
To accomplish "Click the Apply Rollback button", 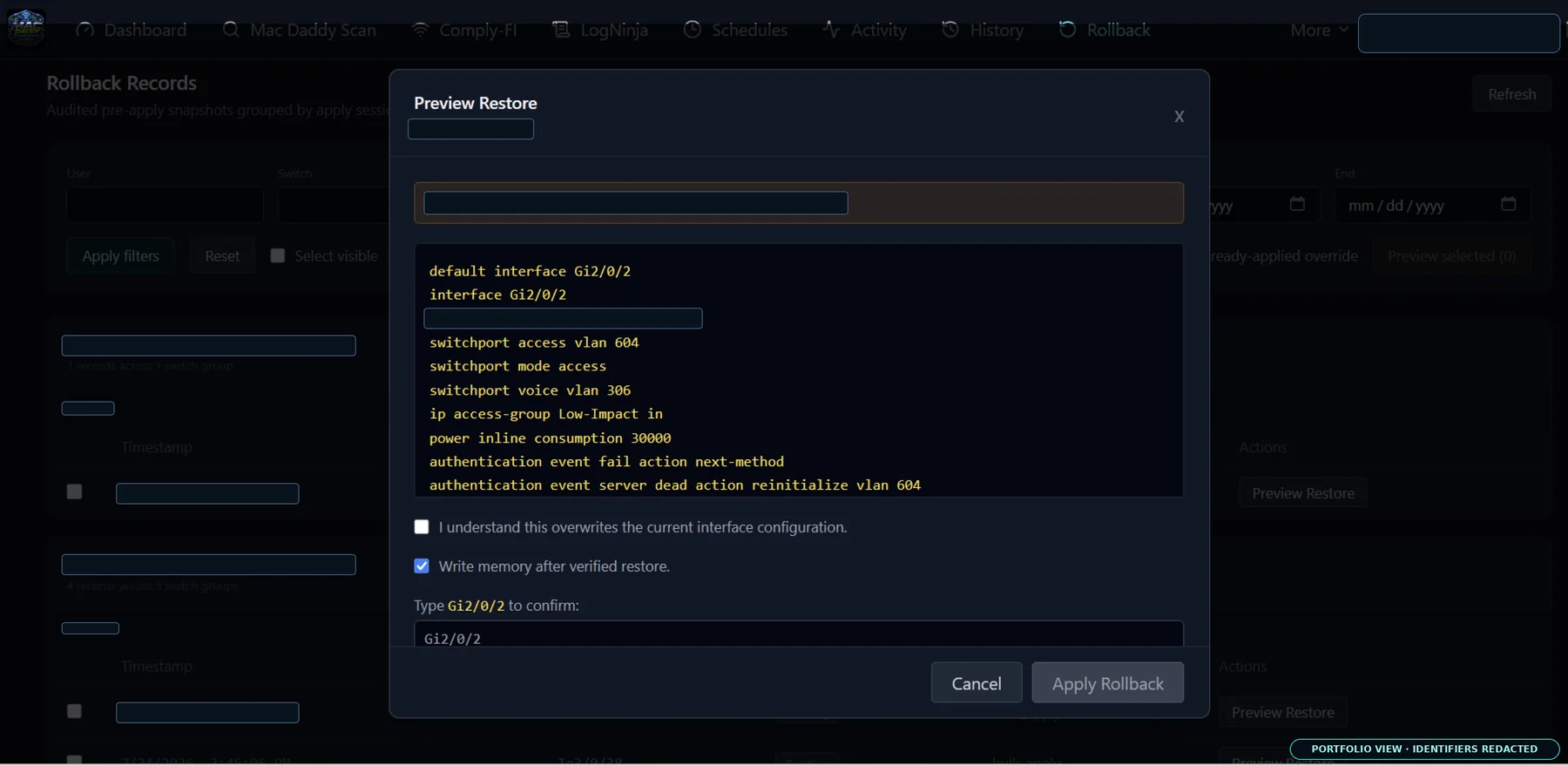I will [x=1108, y=683].
